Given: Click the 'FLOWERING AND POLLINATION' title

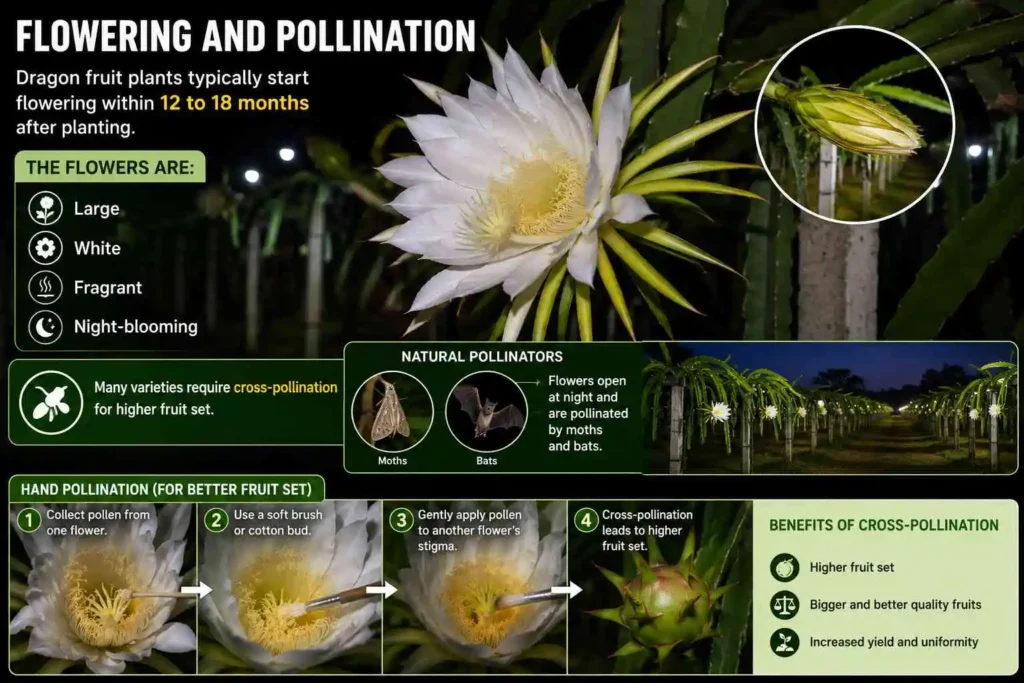Looking at the screenshot, I should coord(246,37).
